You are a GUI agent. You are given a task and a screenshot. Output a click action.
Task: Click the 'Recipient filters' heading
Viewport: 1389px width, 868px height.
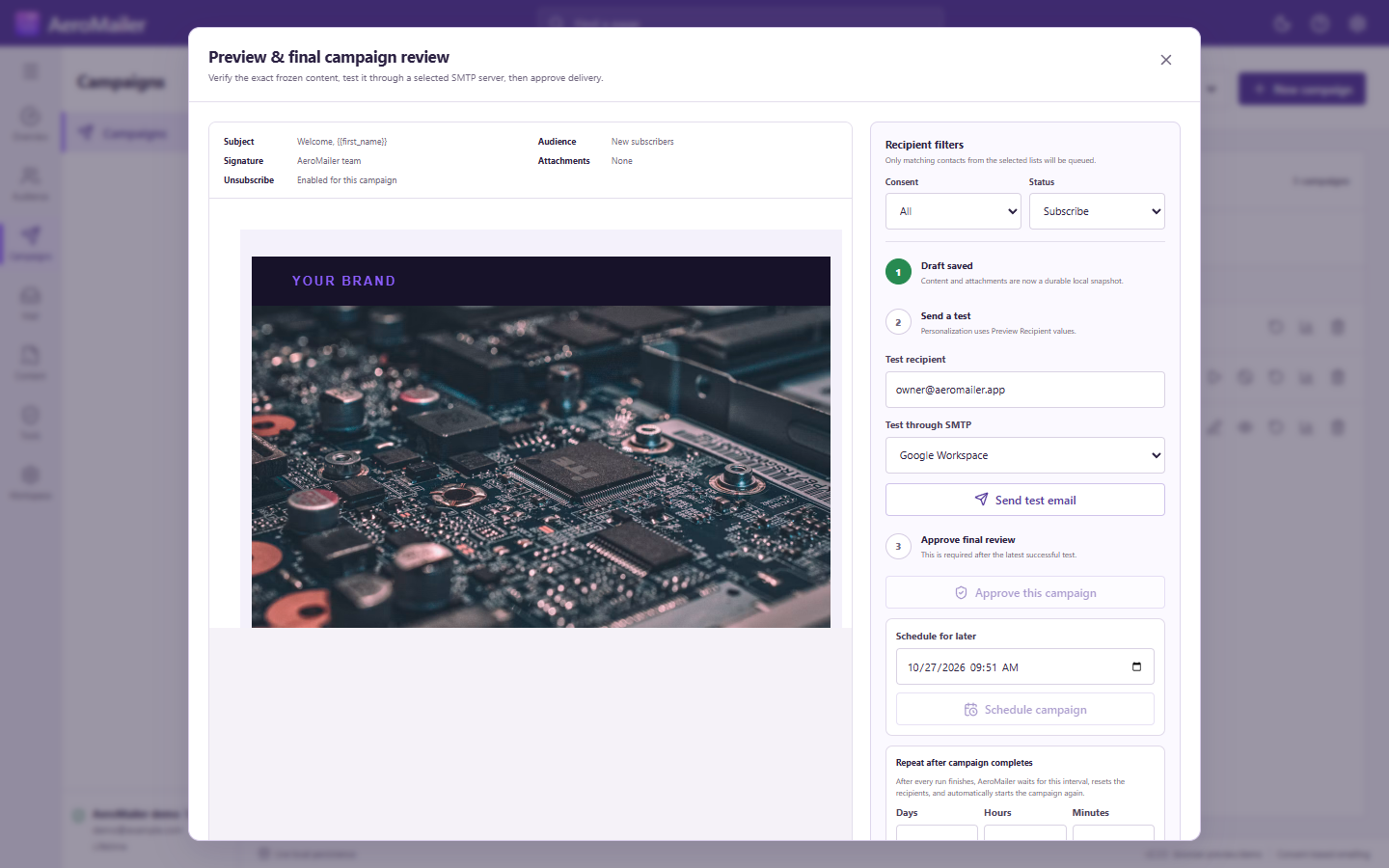coord(924,145)
